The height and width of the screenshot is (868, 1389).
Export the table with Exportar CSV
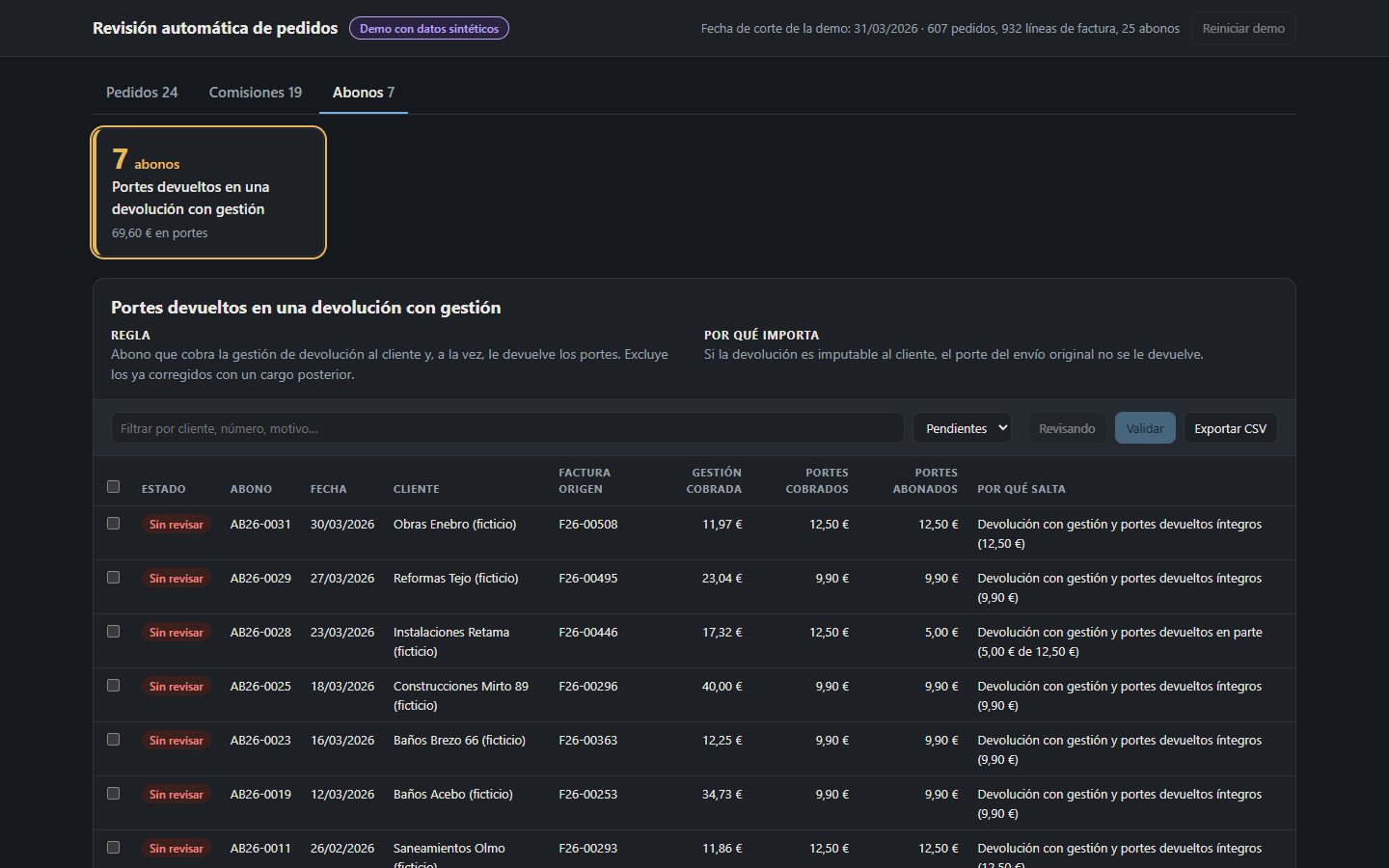1230,428
